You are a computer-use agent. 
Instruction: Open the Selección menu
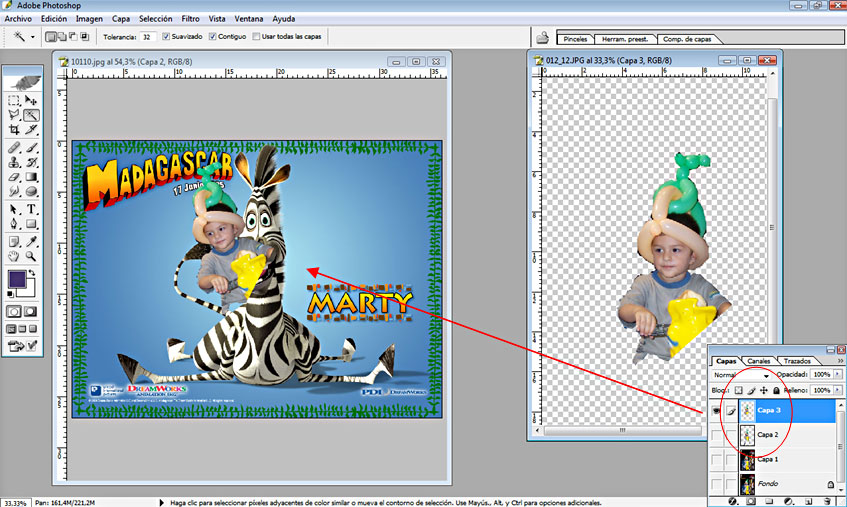pyautogui.click(x=156, y=19)
